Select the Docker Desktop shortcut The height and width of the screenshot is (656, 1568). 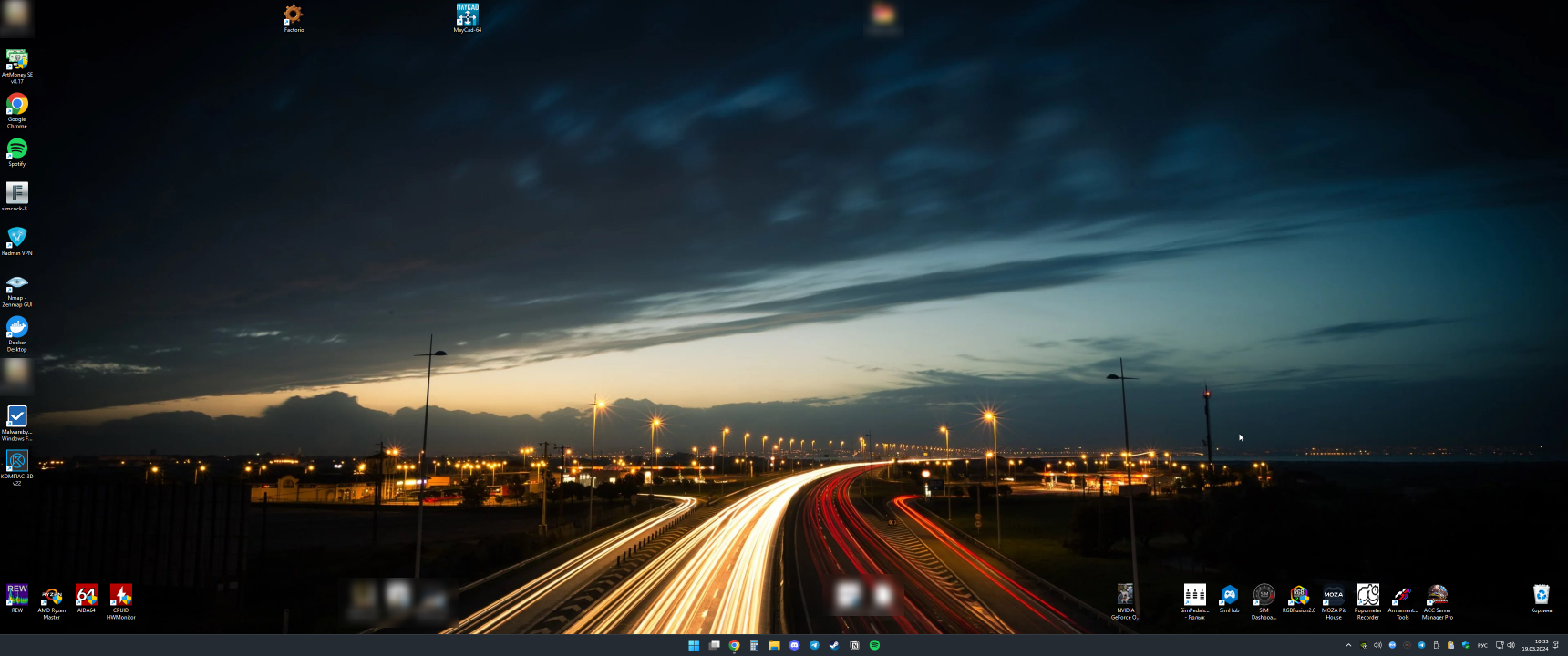17,334
